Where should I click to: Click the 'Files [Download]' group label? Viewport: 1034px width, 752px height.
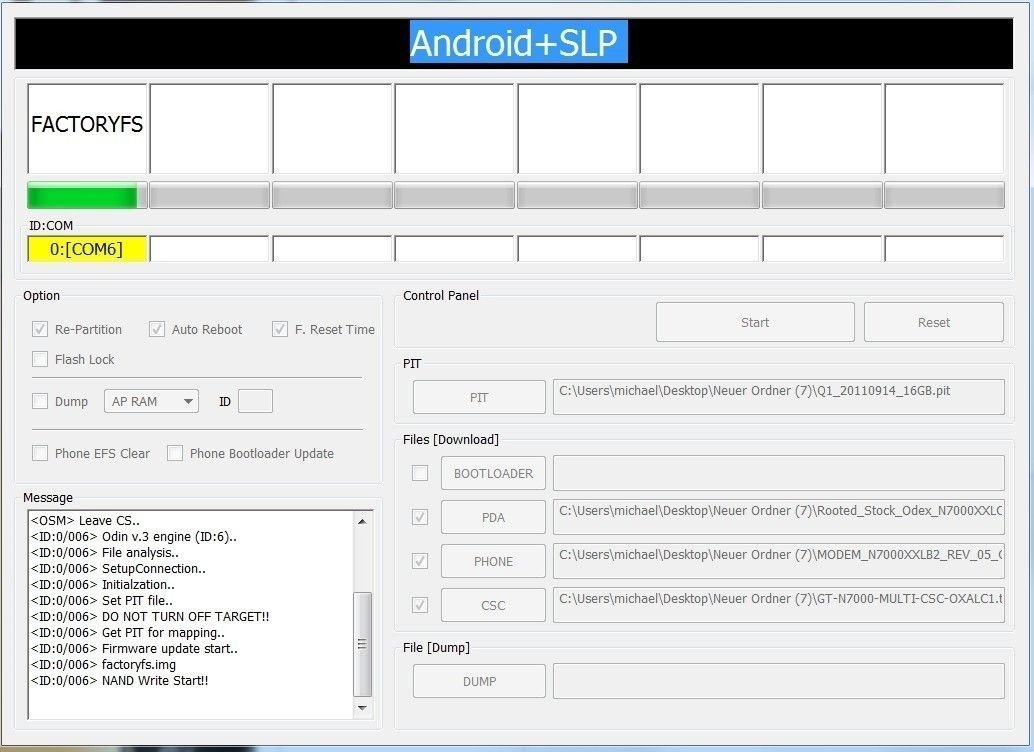pos(451,440)
